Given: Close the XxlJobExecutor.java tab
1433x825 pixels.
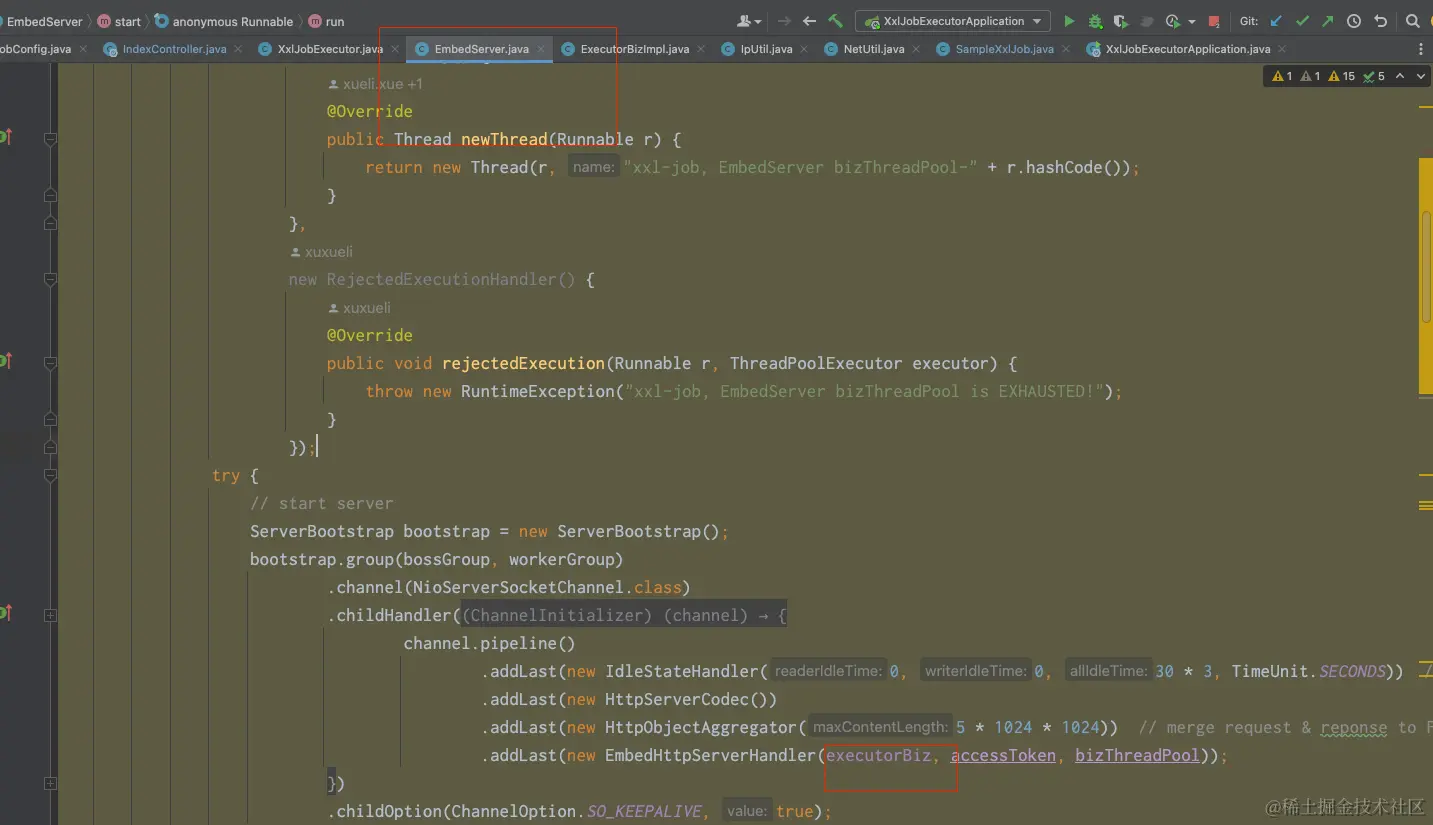Looking at the screenshot, I should click(395, 49).
